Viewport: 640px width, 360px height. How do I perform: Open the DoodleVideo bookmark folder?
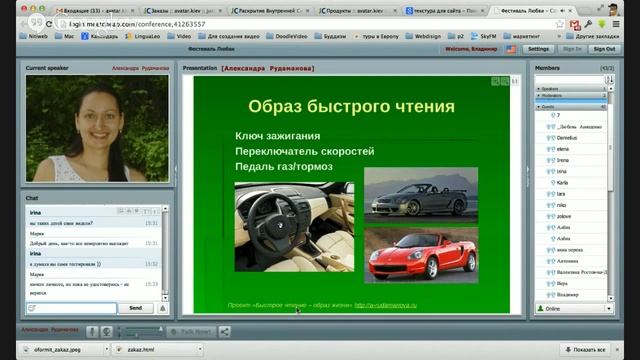pyautogui.click(x=287, y=36)
